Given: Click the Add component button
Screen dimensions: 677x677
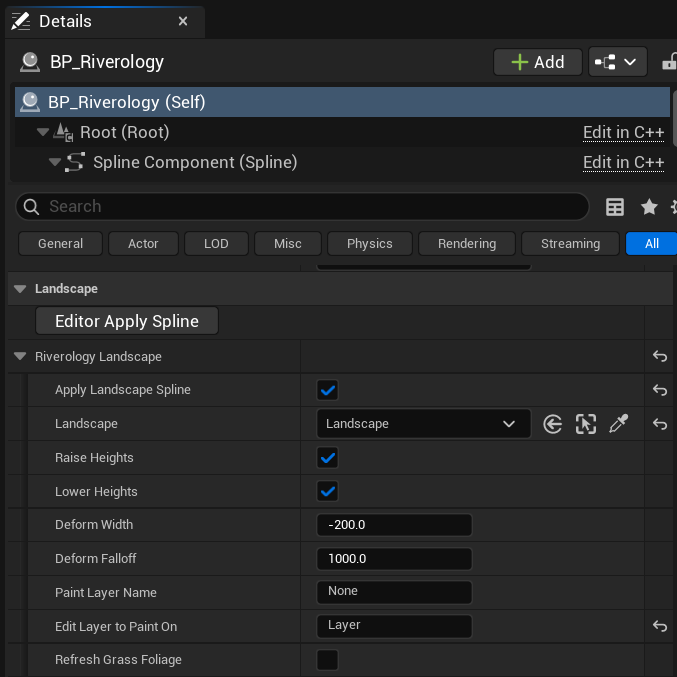Looking at the screenshot, I should 538,62.
